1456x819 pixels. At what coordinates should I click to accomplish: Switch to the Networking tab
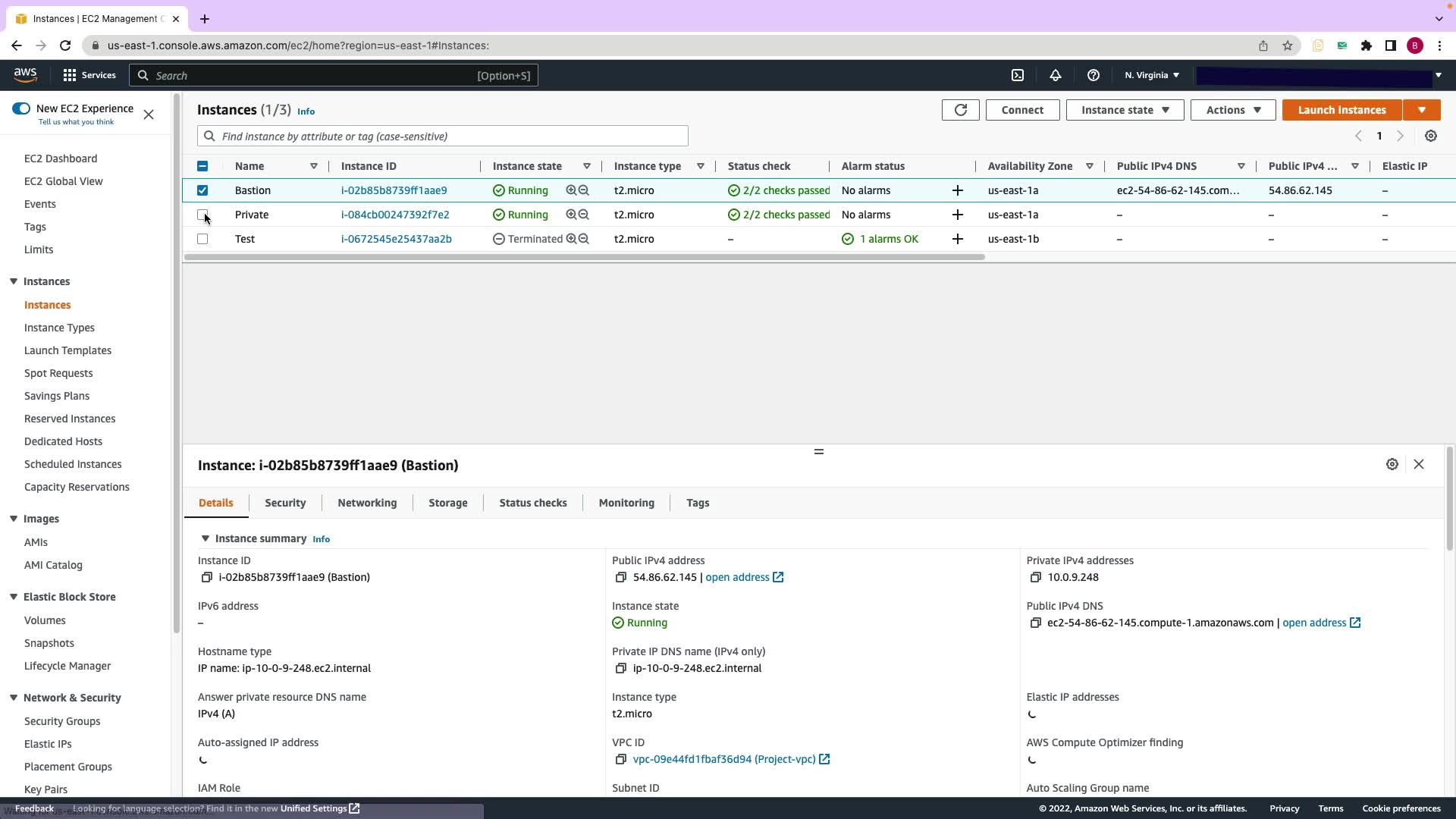pos(367,503)
